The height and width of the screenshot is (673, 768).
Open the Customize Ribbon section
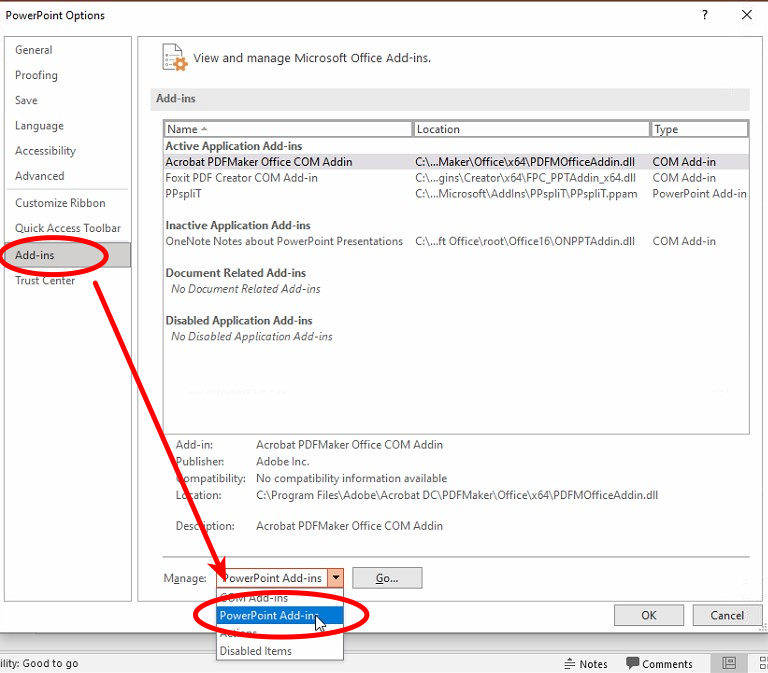60,203
